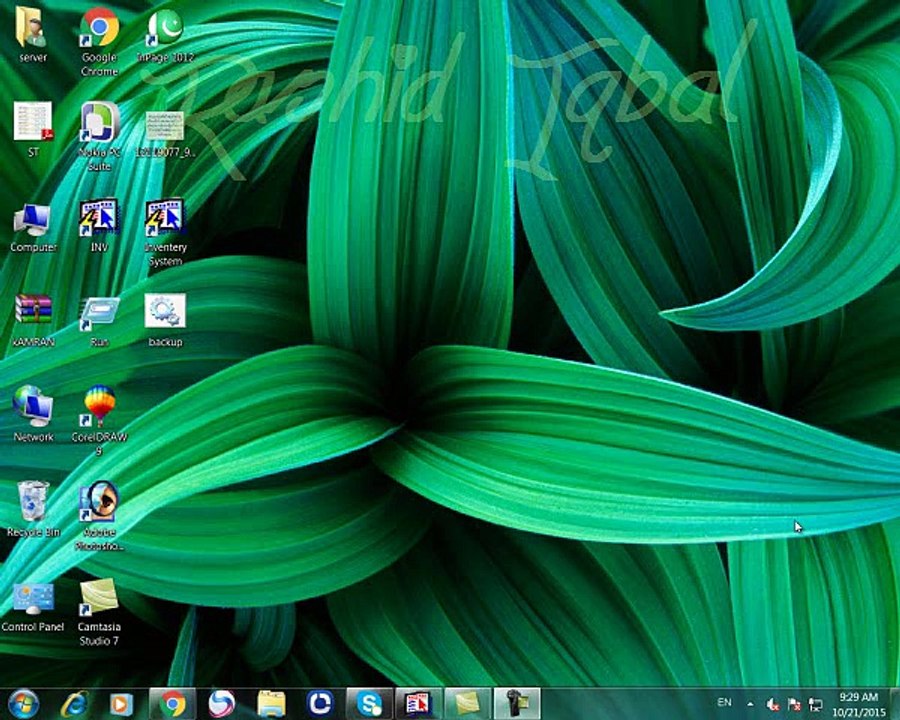Viewport: 900px width, 720px height.
Task: Select the INV desktop shortcut
Action: tap(99, 219)
